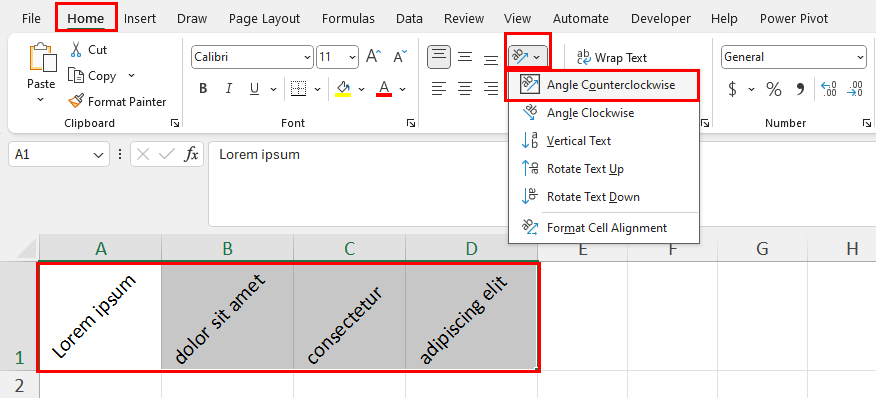Viewport: 876px width, 398px height.
Task: Open the Accounting format dropdown arrow
Action: [751, 88]
